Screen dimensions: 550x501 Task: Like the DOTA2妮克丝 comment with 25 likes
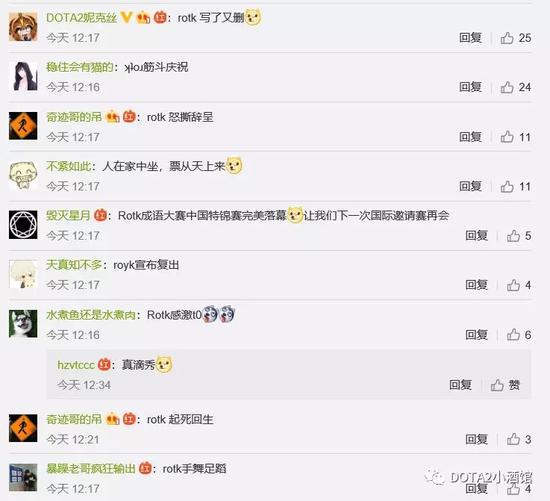pos(515,38)
